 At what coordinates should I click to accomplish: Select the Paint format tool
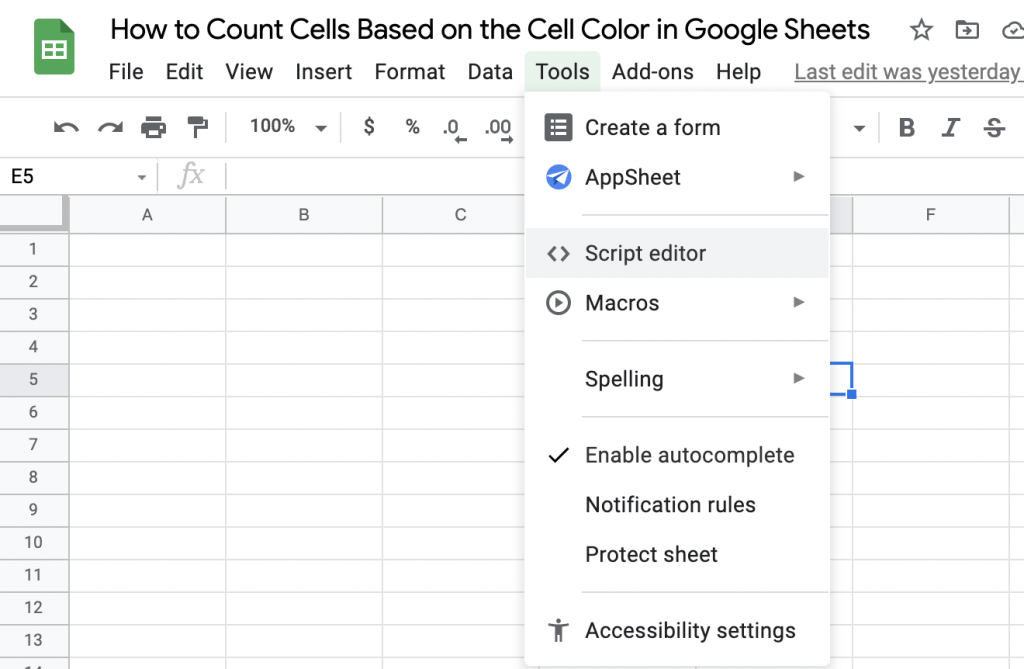click(197, 126)
